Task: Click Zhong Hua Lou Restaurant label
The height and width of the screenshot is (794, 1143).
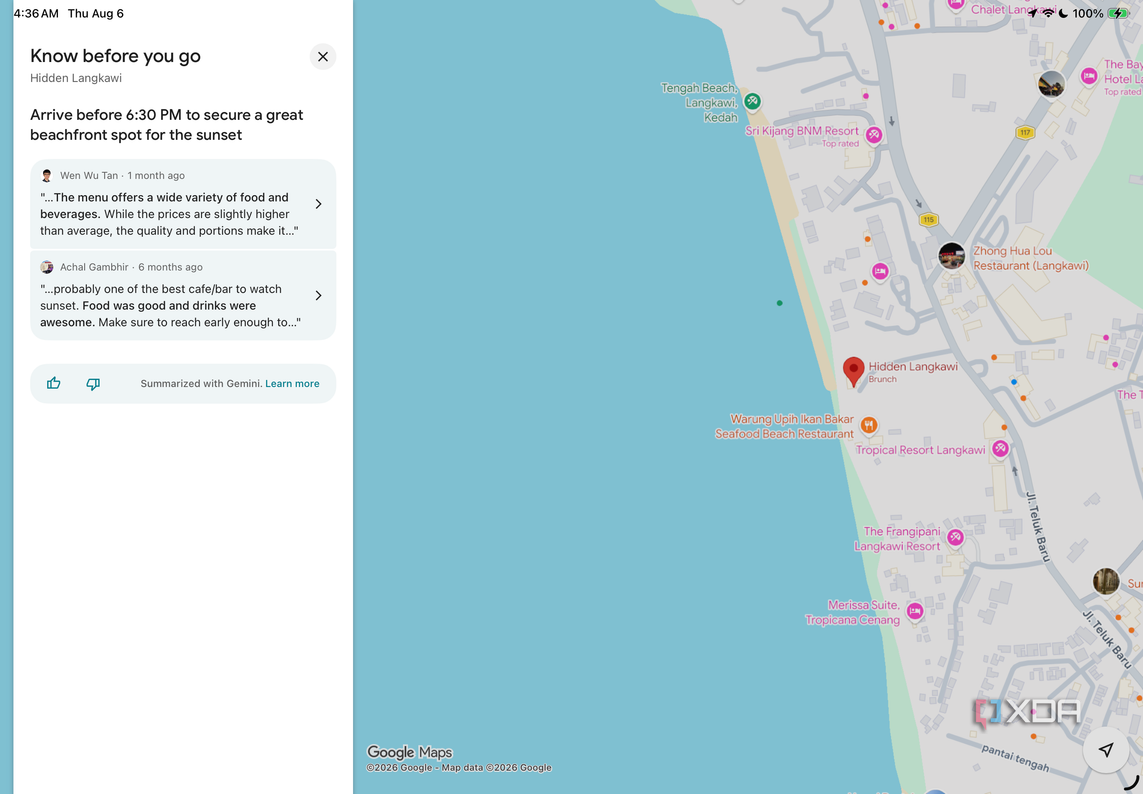Action: 1031,259
